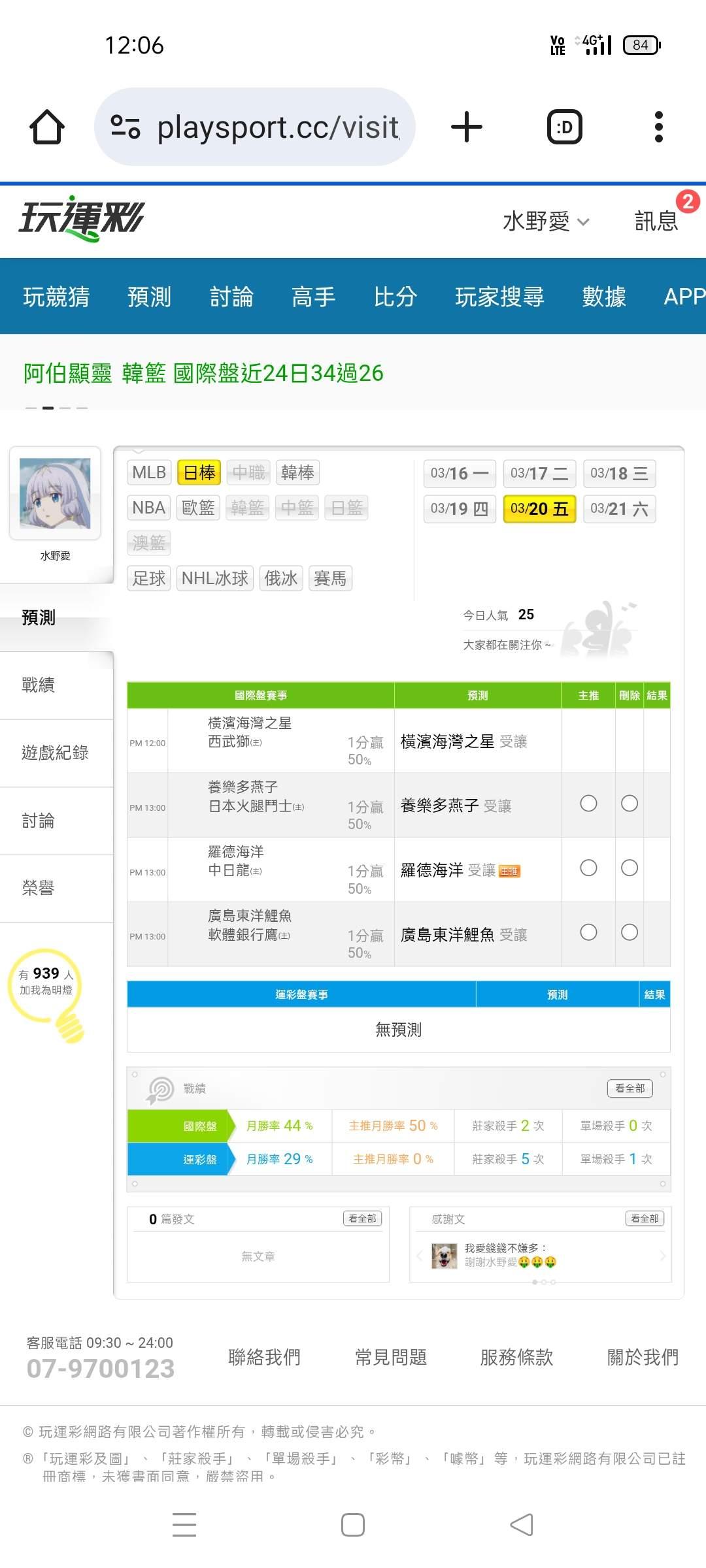
Task: Choose date 03/20 五
Action: 539,509
